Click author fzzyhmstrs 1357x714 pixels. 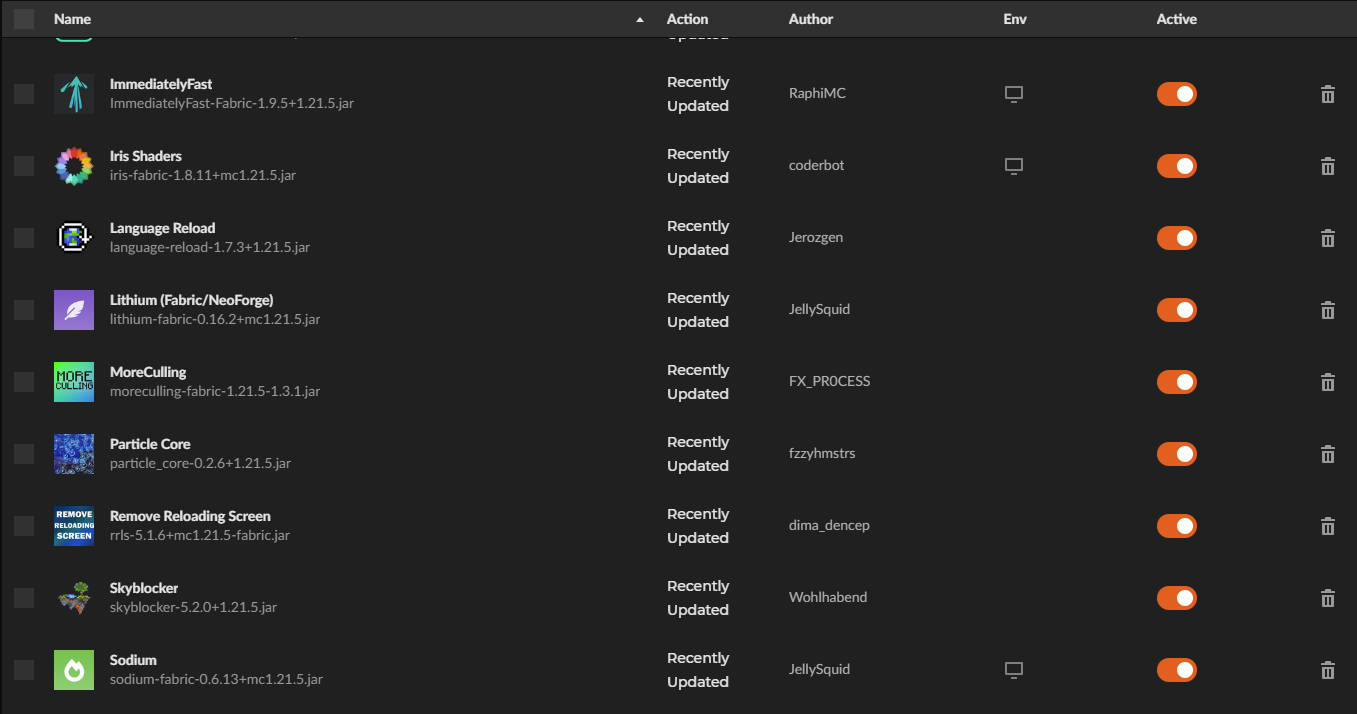pyautogui.click(x=822, y=453)
